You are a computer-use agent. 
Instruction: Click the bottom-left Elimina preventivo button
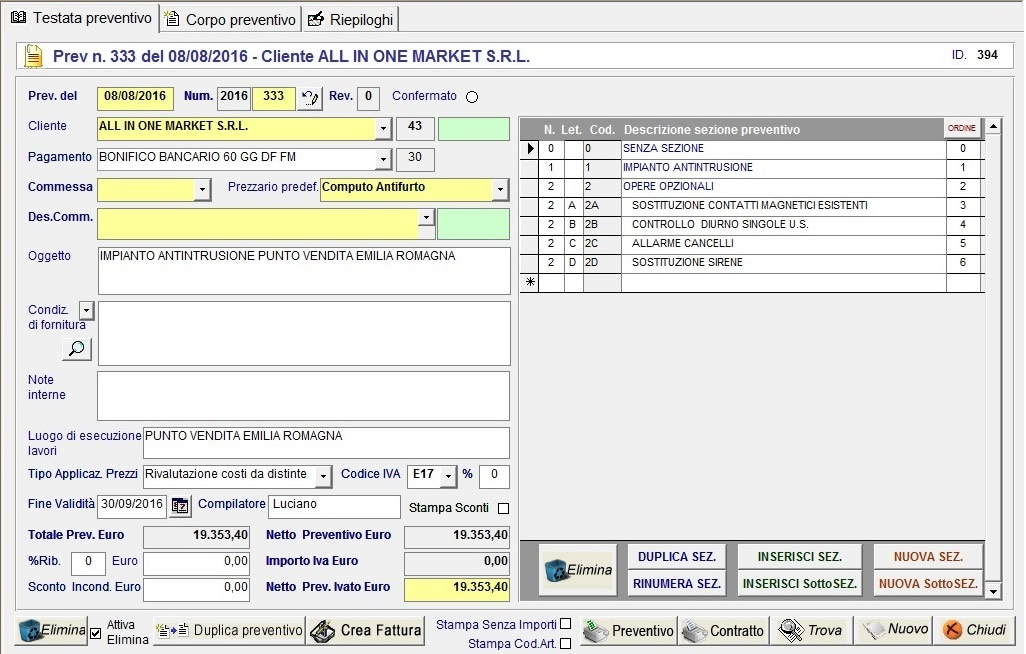tap(51, 630)
